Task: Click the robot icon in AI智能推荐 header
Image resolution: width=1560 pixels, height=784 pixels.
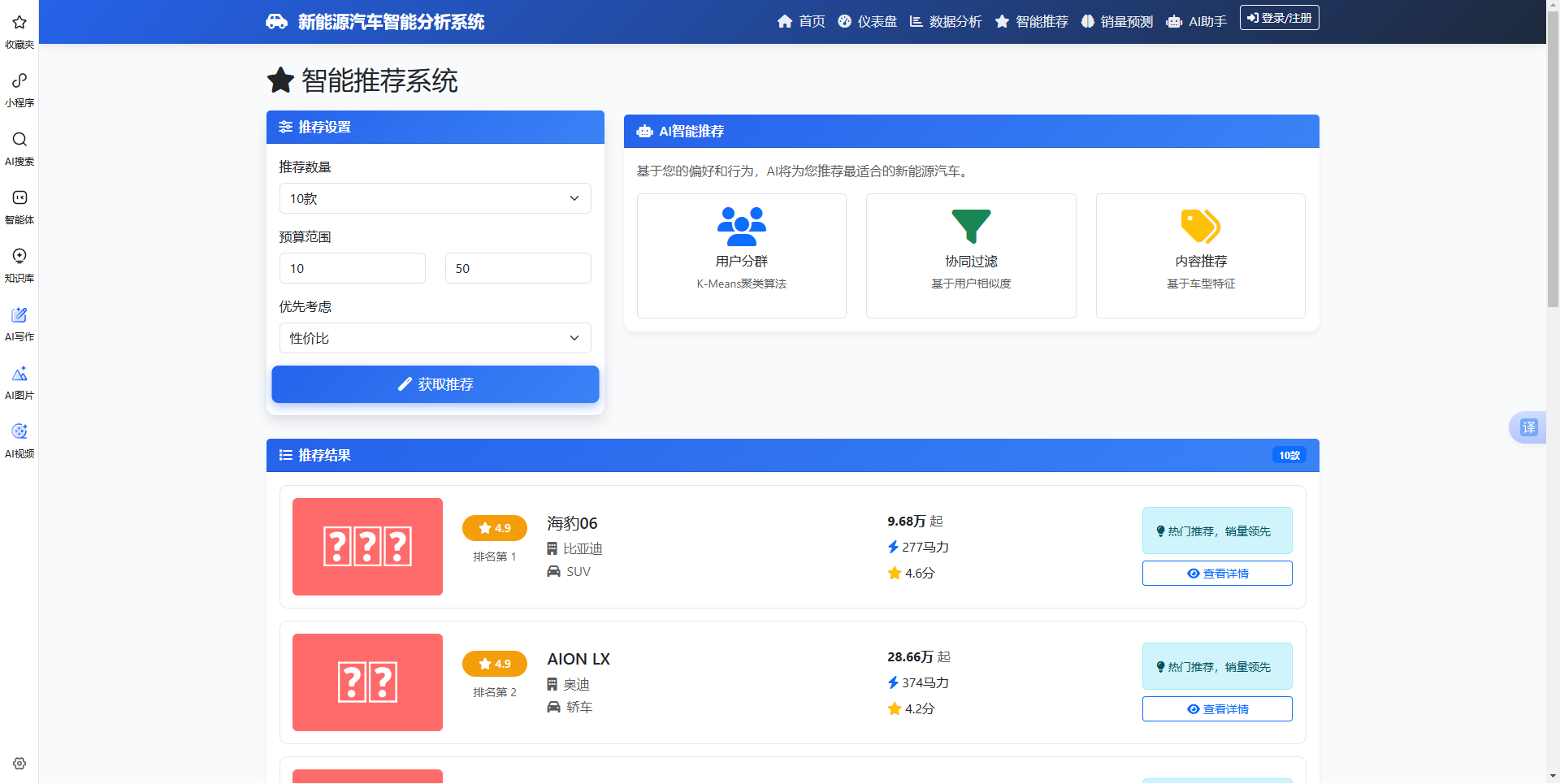Action: tap(645, 132)
